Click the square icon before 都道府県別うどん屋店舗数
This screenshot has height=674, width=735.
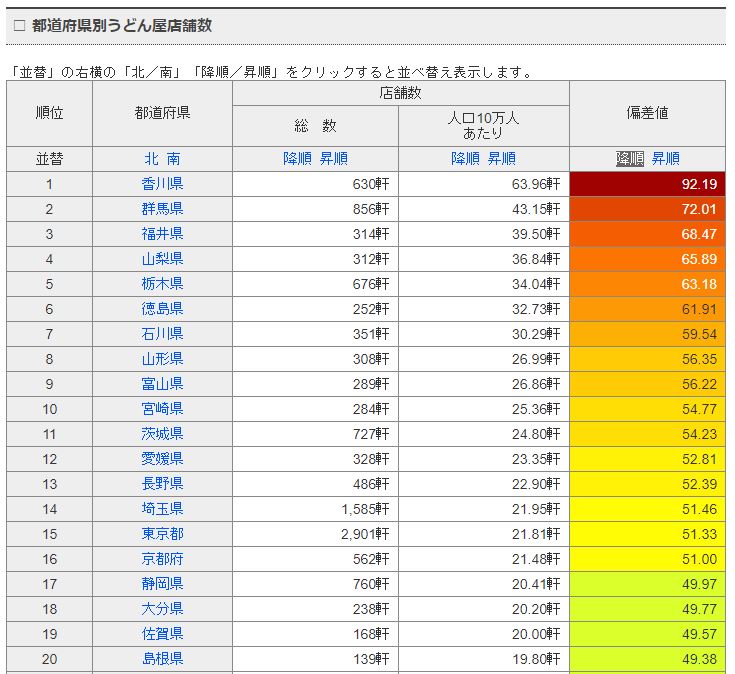coord(19,25)
